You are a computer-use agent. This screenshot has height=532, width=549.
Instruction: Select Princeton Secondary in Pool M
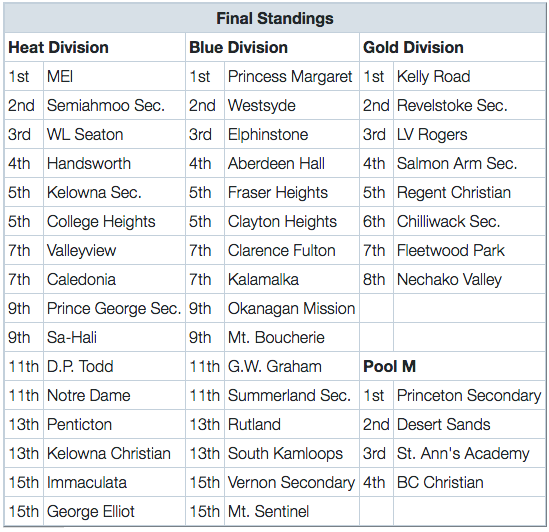(470, 395)
